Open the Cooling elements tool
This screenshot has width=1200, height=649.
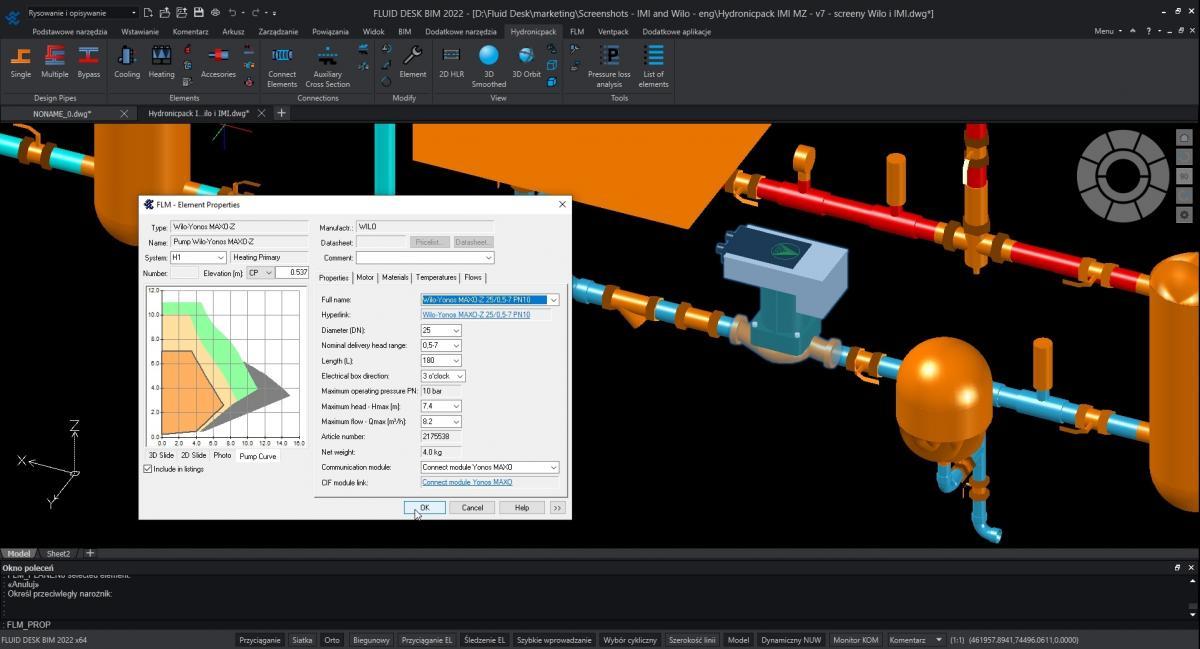point(127,62)
